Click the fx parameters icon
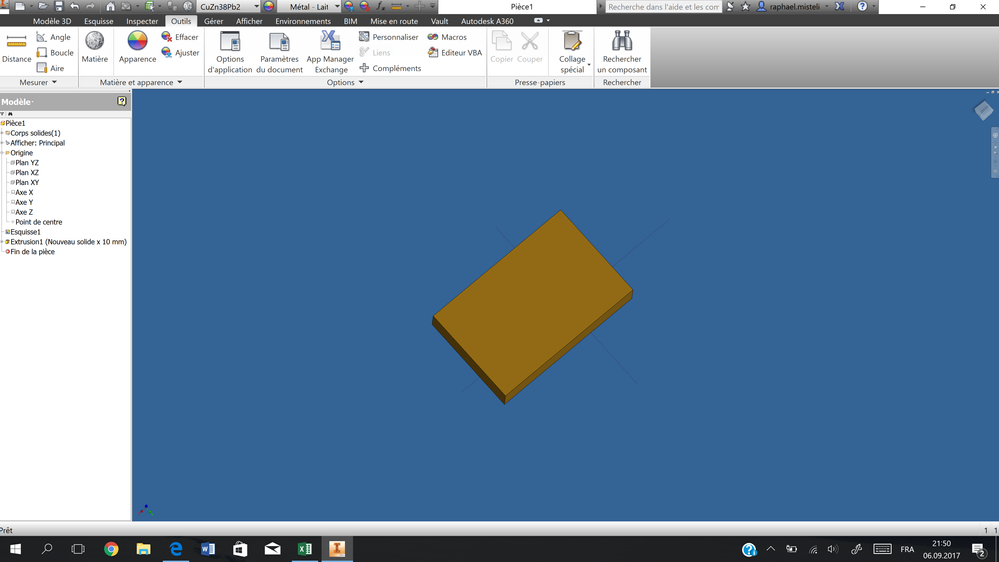Screen dimensions: 999x562 coord(380,6)
